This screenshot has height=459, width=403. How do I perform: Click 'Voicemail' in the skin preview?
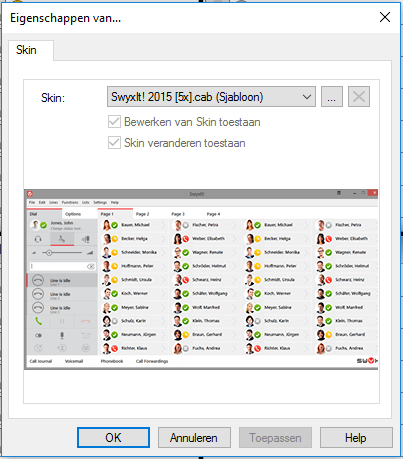point(74,361)
